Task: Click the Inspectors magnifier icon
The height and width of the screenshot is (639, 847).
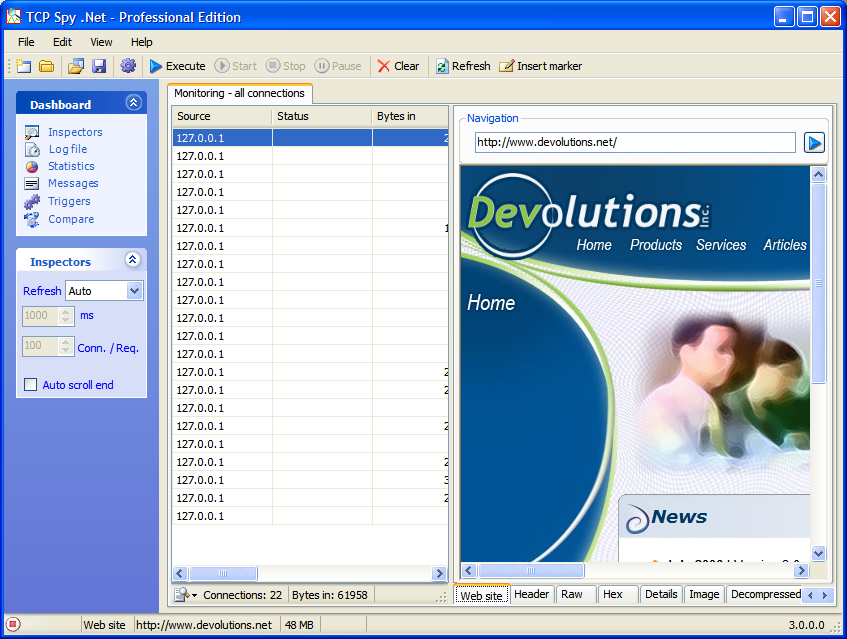Action: click(32, 132)
